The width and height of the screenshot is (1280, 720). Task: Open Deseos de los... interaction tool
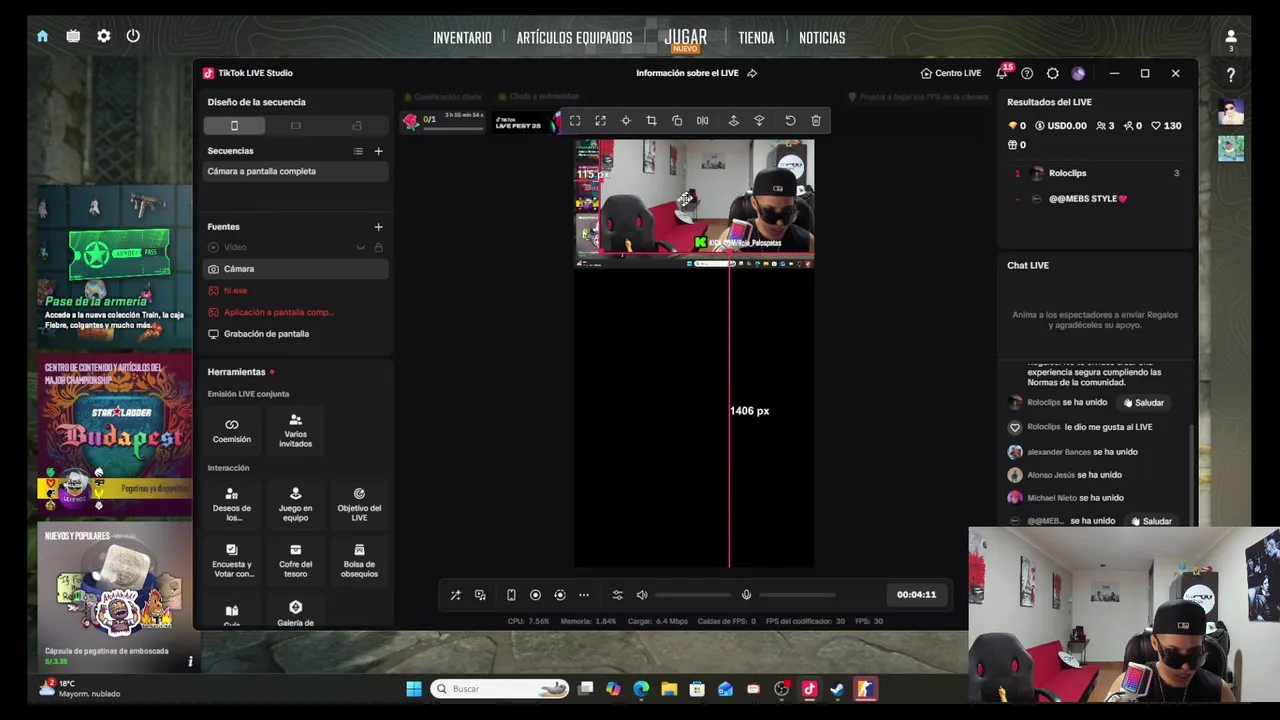[x=231, y=504]
